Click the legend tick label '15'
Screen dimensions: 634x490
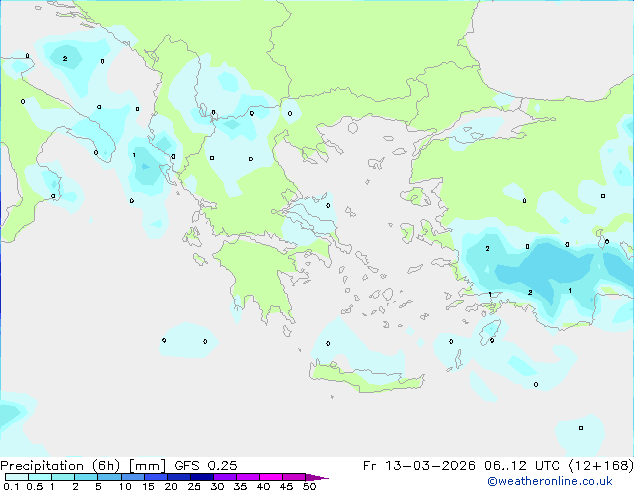(x=148, y=486)
